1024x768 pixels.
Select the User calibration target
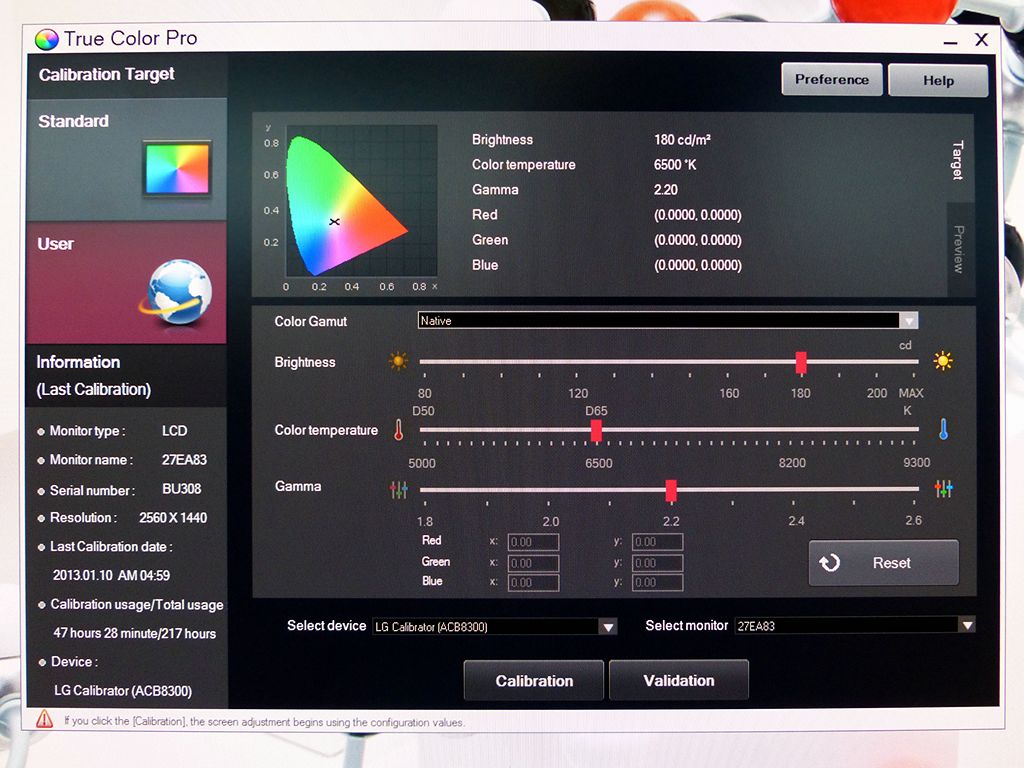127,282
